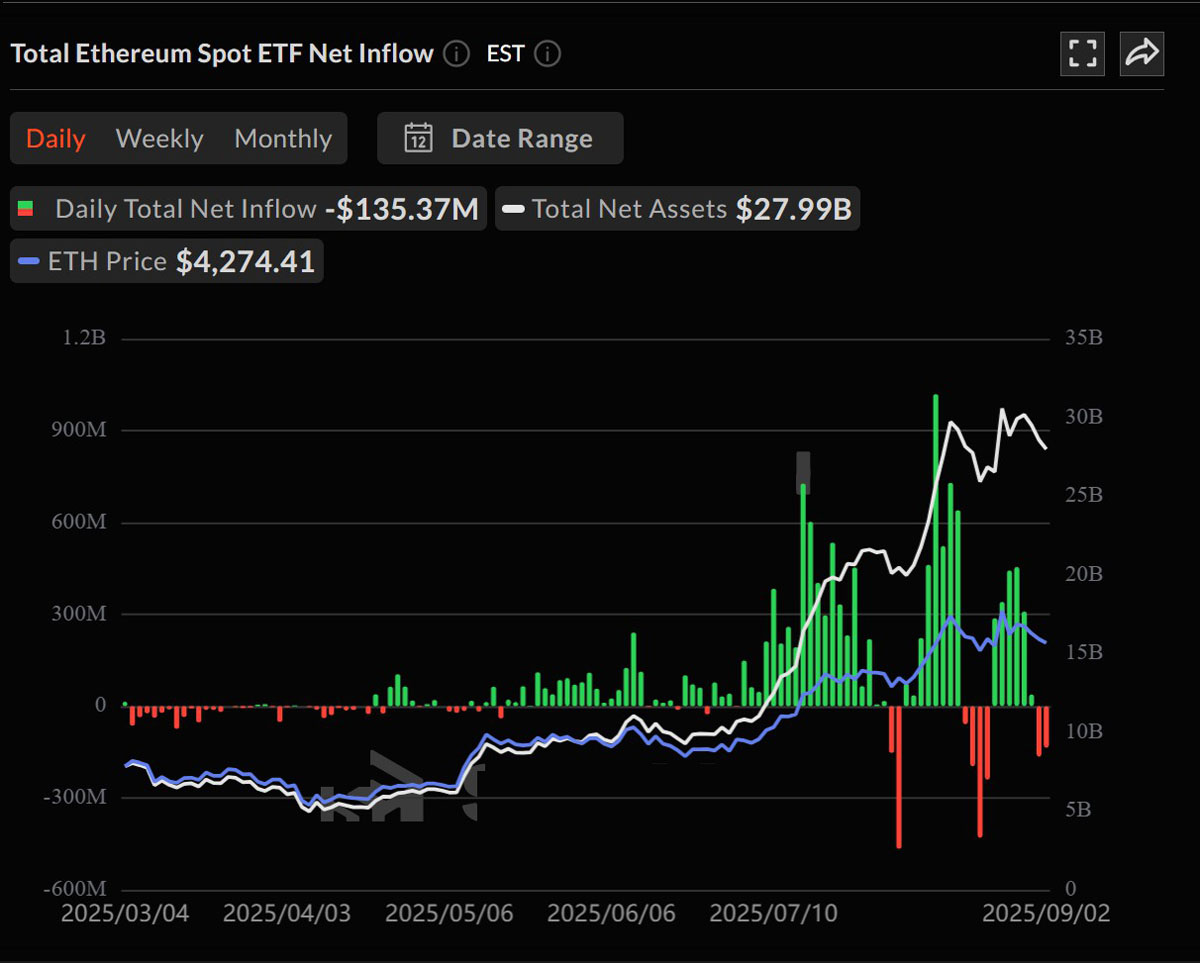Select the Daily tab
The height and width of the screenshot is (963, 1200).
pos(55,138)
